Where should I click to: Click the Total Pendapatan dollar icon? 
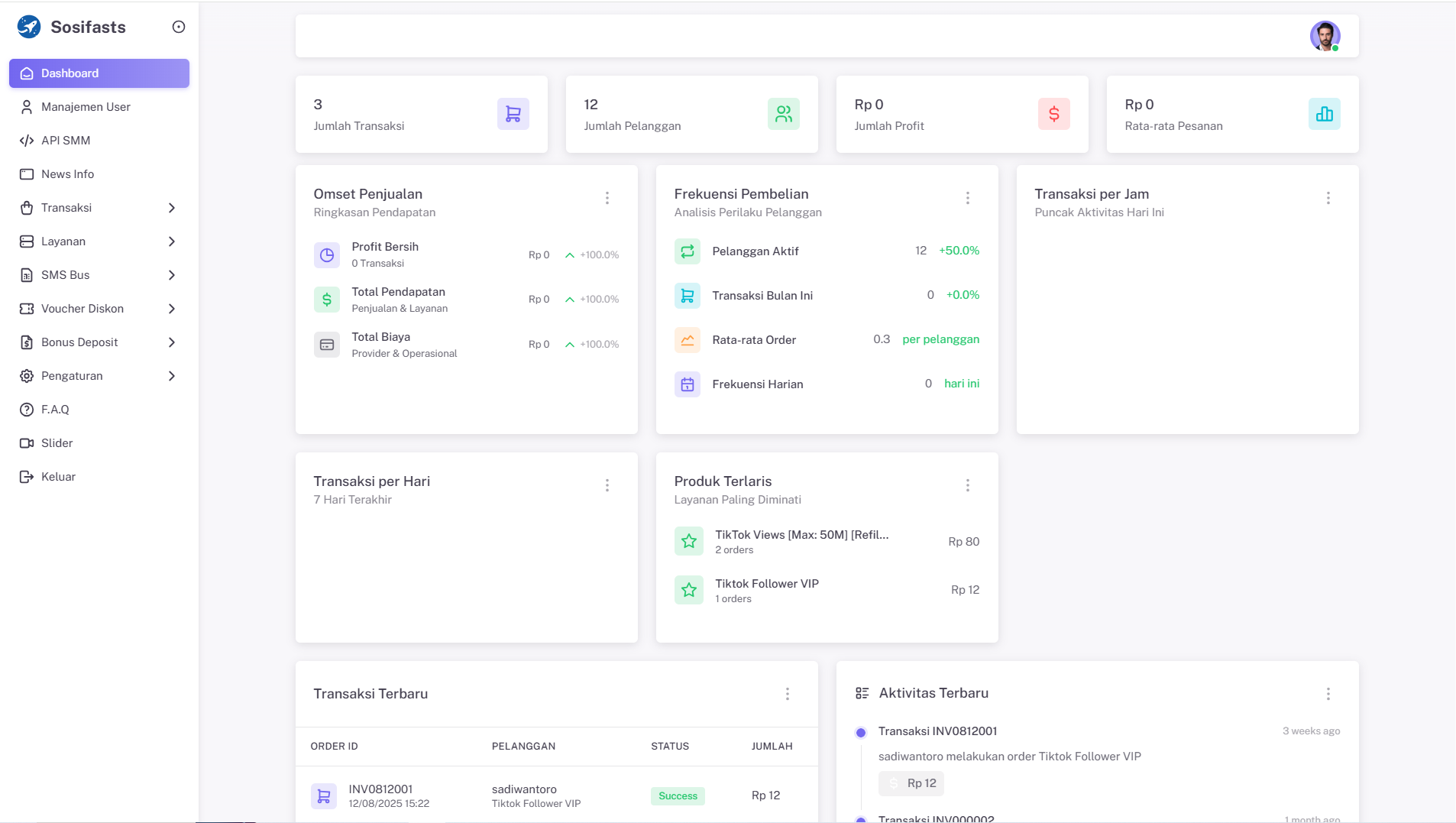pyautogui.click(x=327, y=300)
